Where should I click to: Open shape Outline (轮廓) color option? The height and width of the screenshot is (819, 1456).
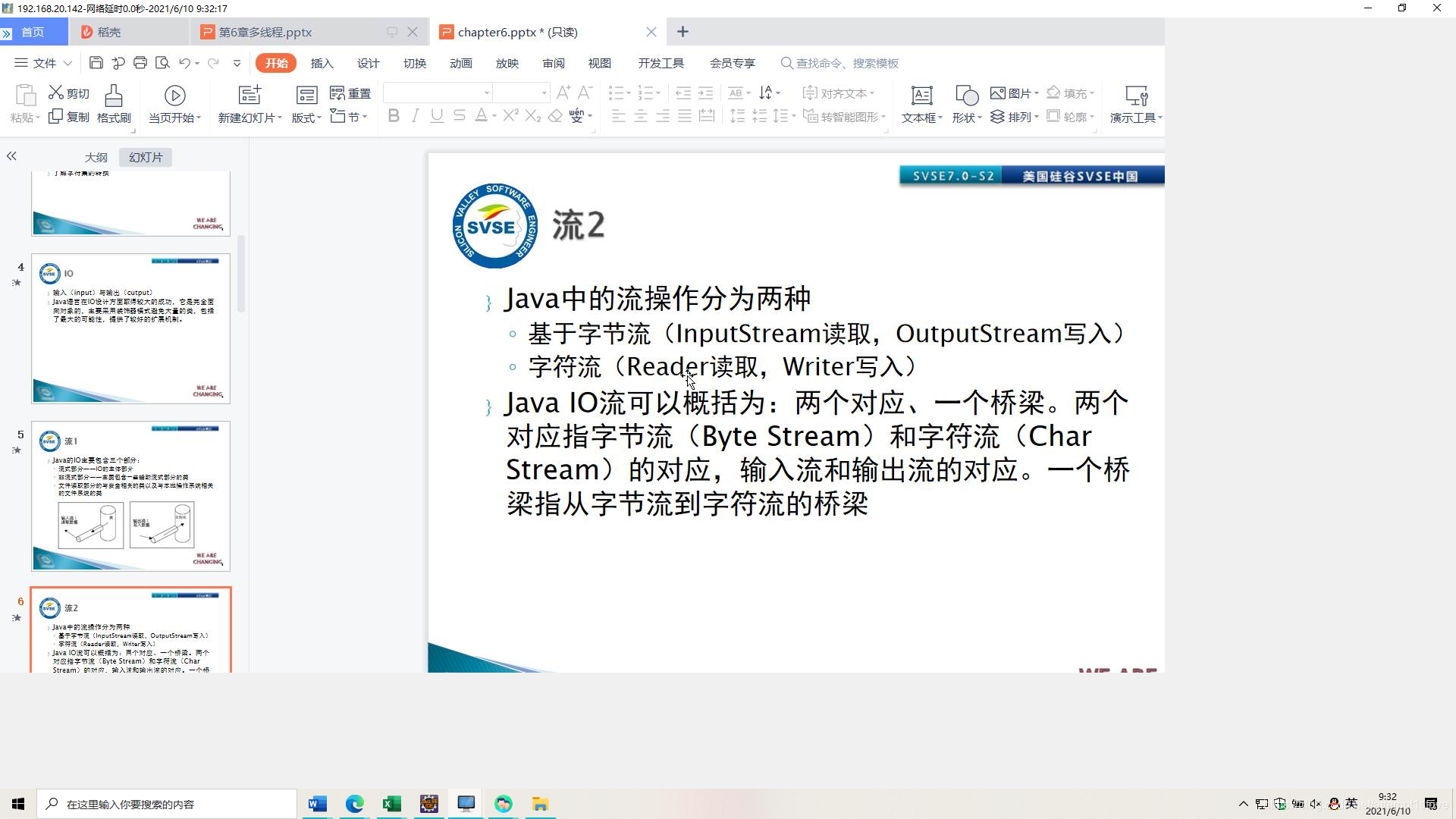[x=1070, y=117]
